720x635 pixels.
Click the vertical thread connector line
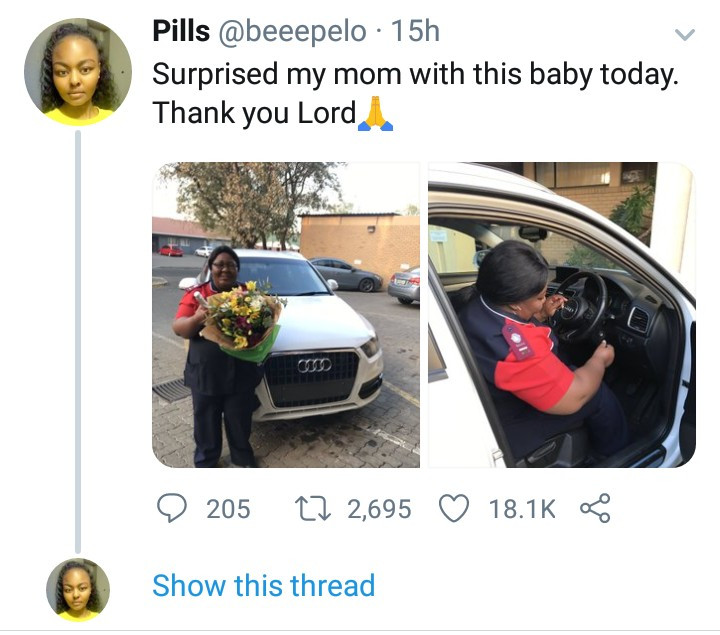point(78,342)
